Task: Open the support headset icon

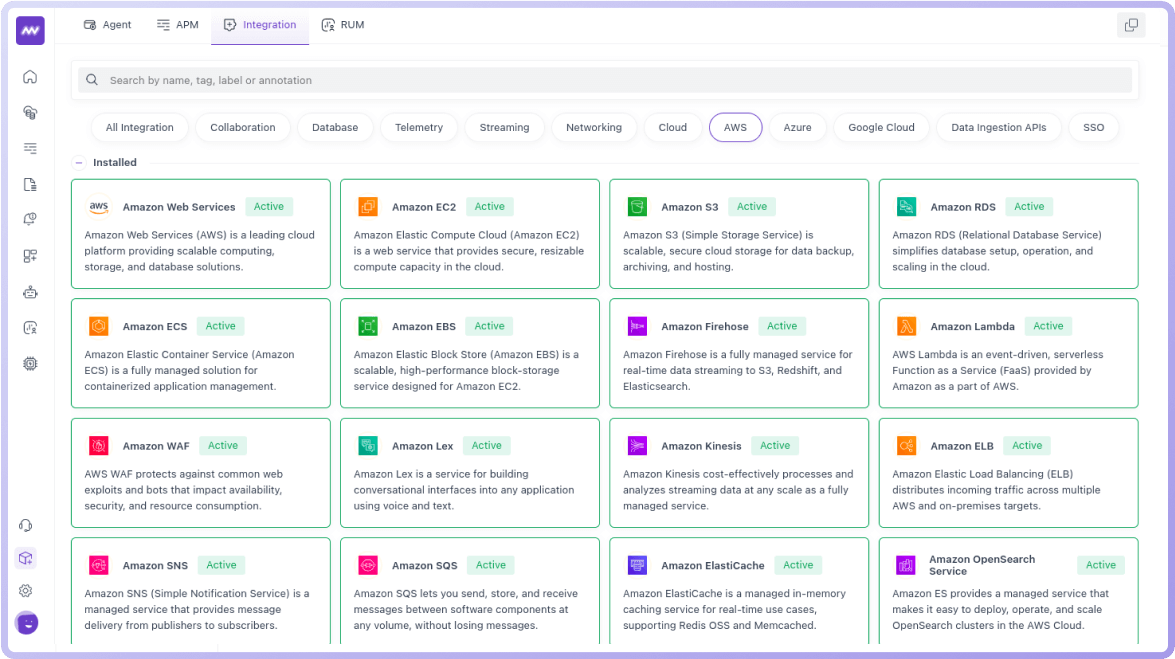Action: pos(25,526)
